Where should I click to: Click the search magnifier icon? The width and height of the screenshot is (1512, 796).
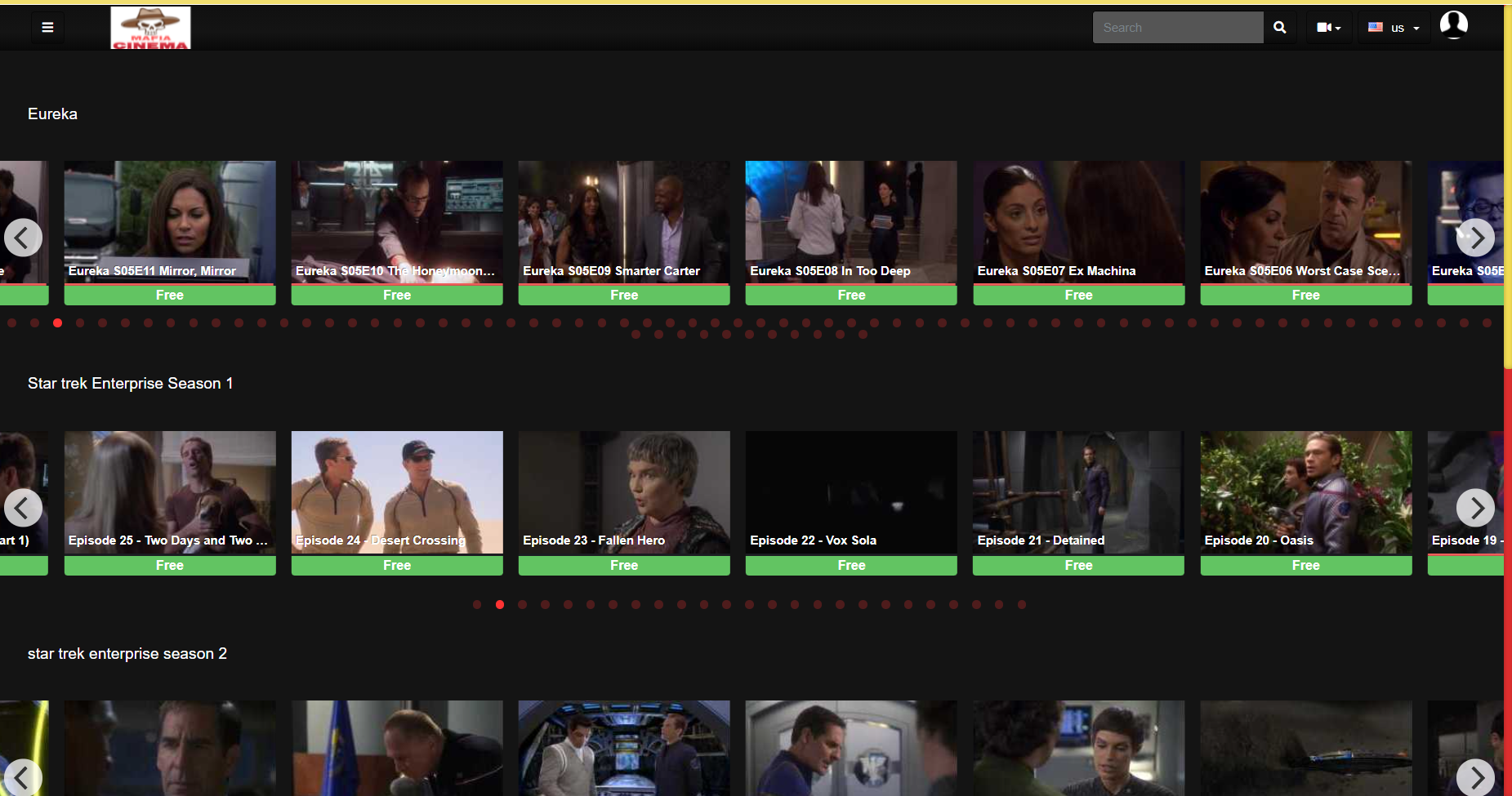pyautogui.click(x=1279, y=27)
